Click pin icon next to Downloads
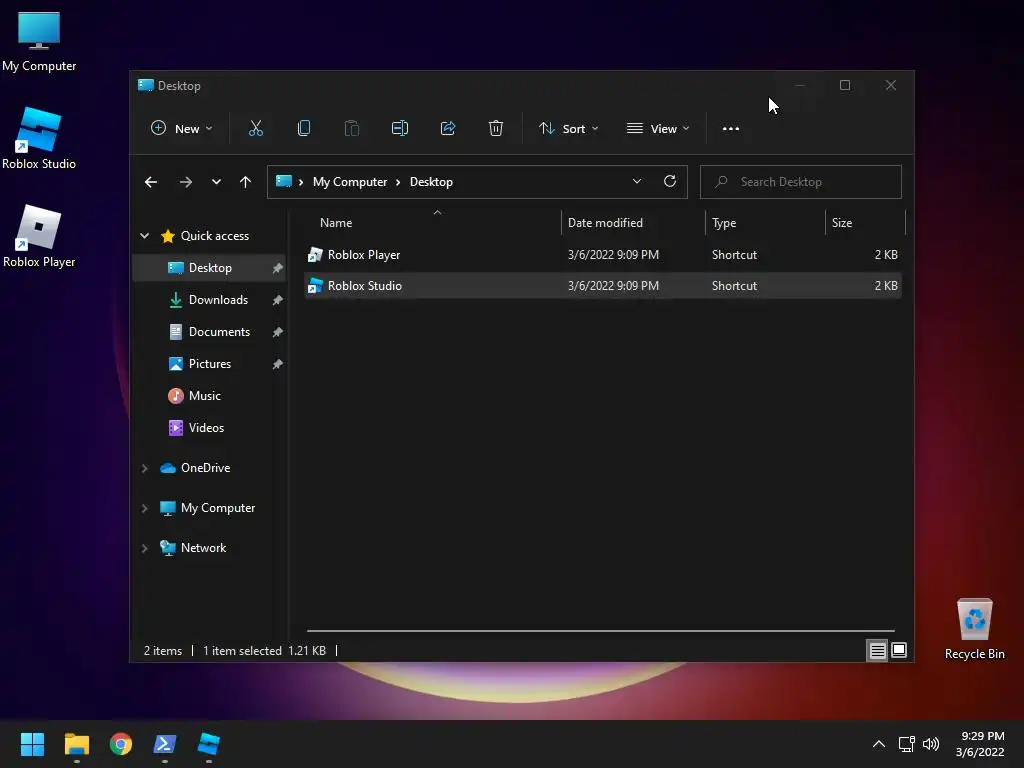 coord(278,300)
